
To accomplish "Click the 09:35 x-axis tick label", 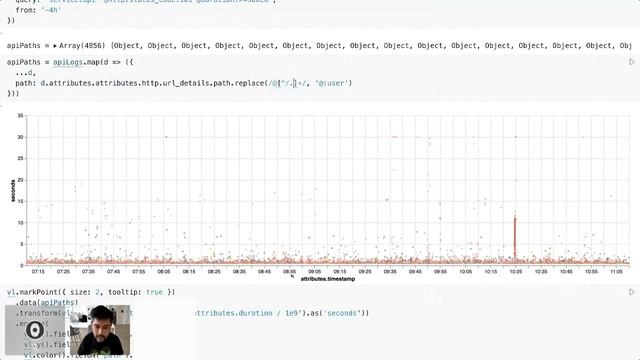I will tap(390, 271).
